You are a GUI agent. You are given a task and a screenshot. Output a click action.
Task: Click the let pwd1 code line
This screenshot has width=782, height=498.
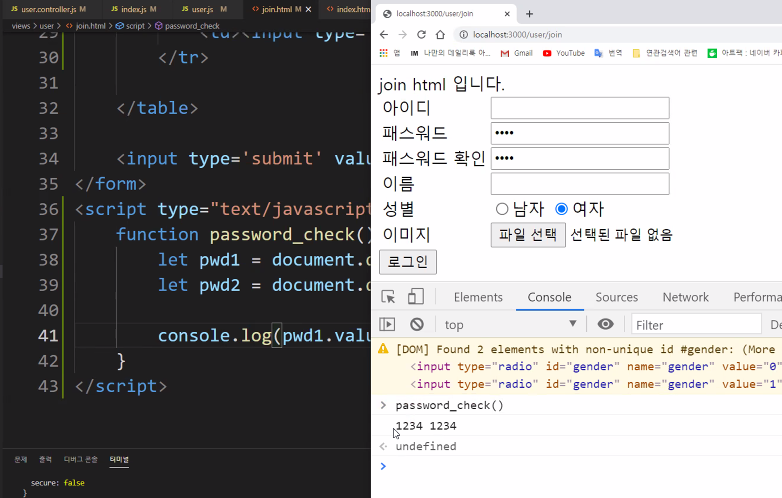pos(265,260)
